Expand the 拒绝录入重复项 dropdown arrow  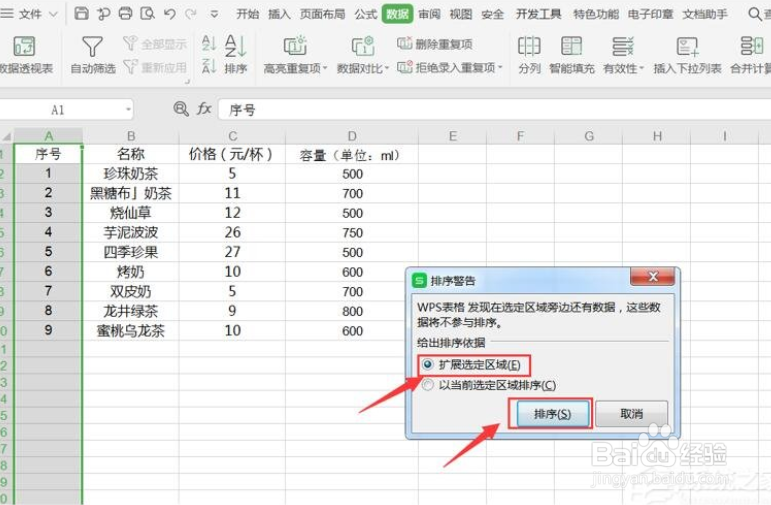point(501,67)
